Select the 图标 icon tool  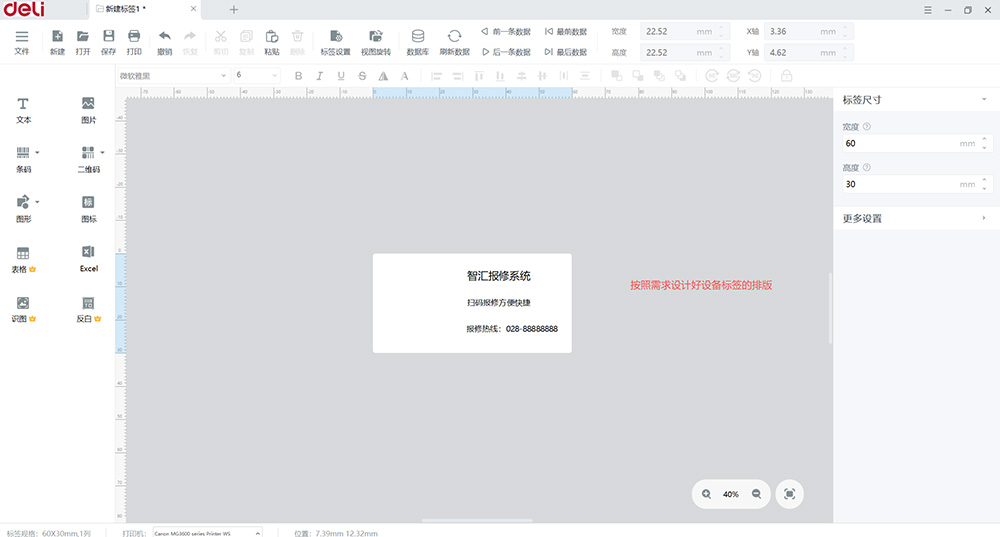coord(88,209)
